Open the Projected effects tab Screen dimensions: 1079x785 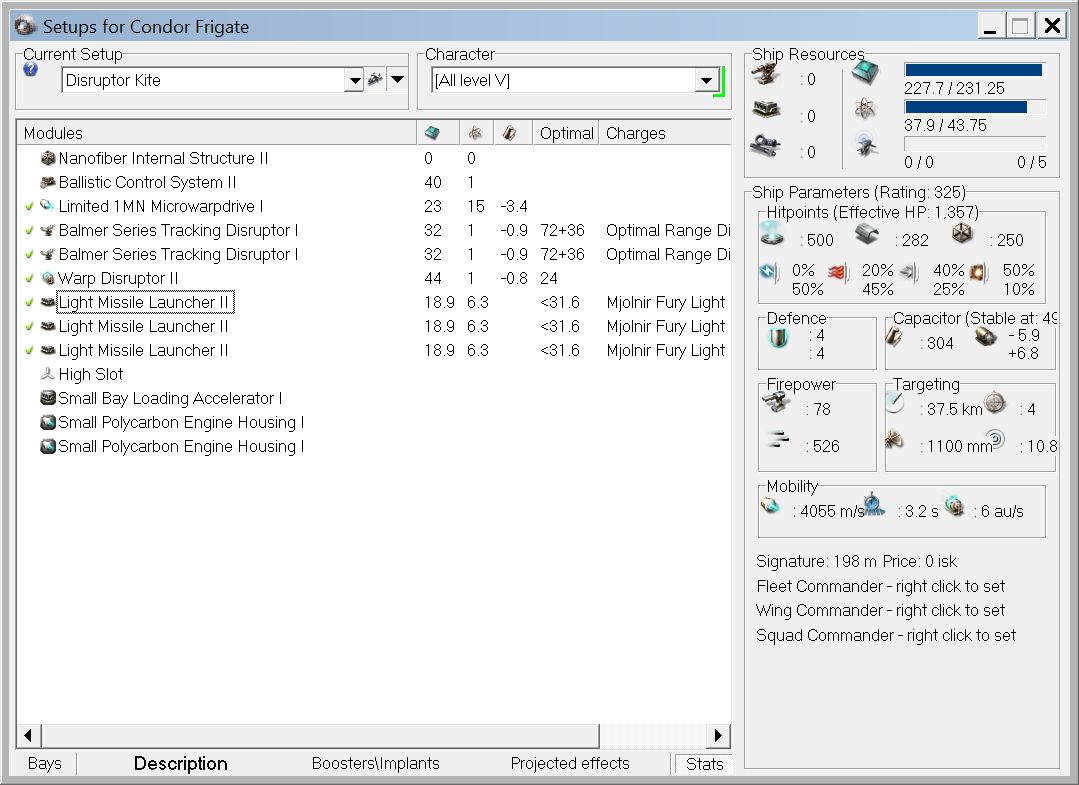[570, 763]
